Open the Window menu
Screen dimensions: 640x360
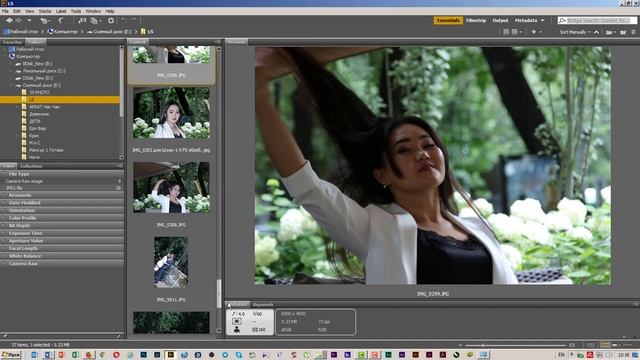(93, 11)
